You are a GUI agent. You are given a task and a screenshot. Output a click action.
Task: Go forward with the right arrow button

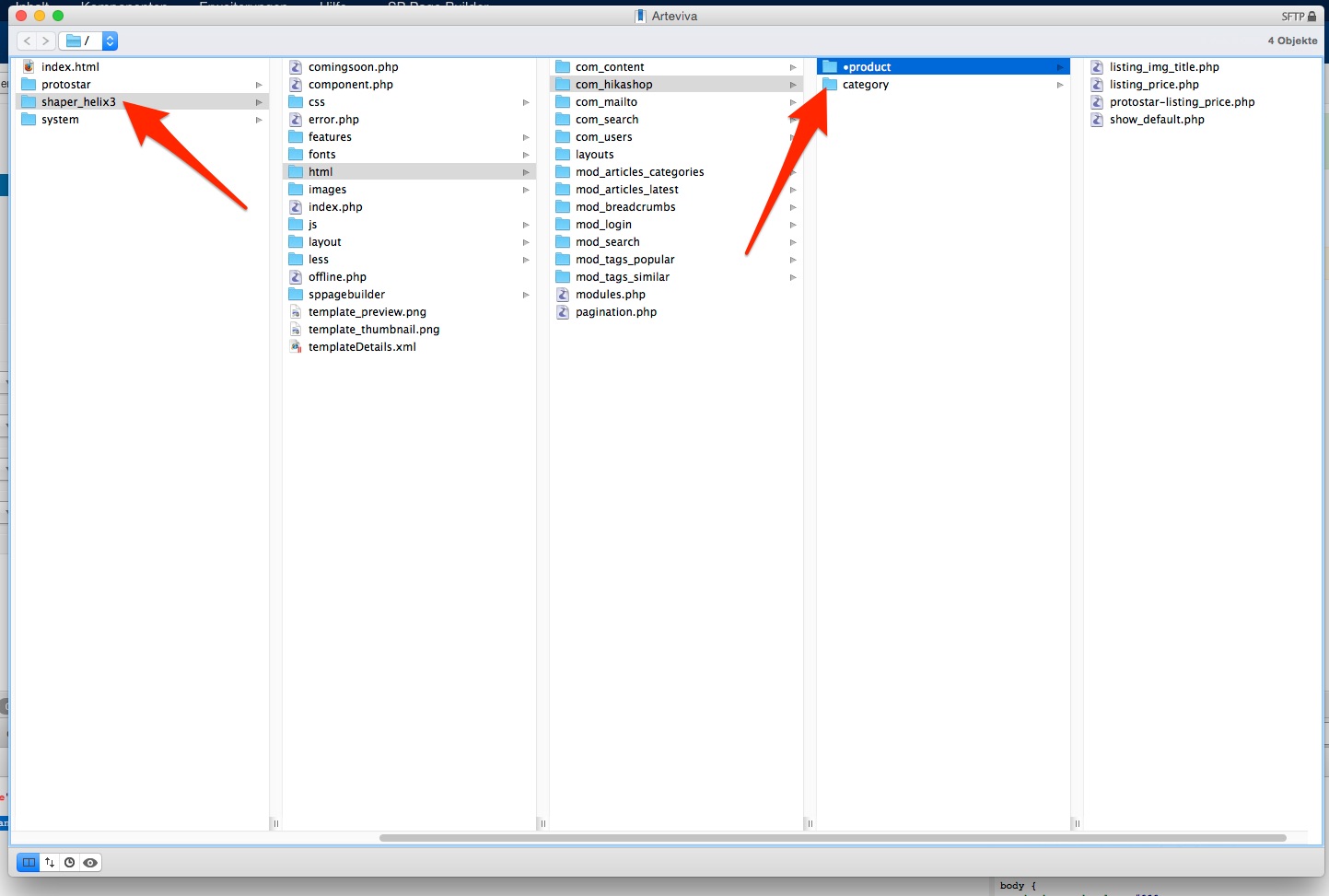click(46, 41)
